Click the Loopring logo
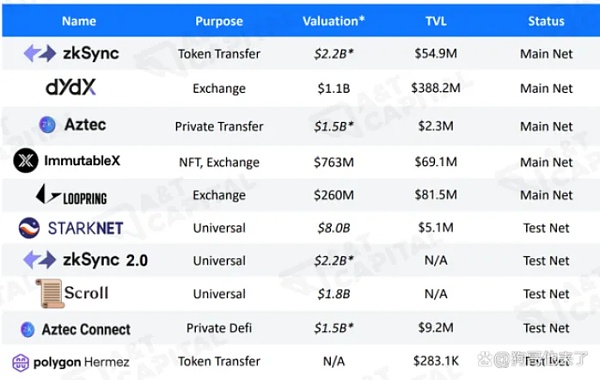The width and height of the screenshot is (600, 380). (71, 195)
